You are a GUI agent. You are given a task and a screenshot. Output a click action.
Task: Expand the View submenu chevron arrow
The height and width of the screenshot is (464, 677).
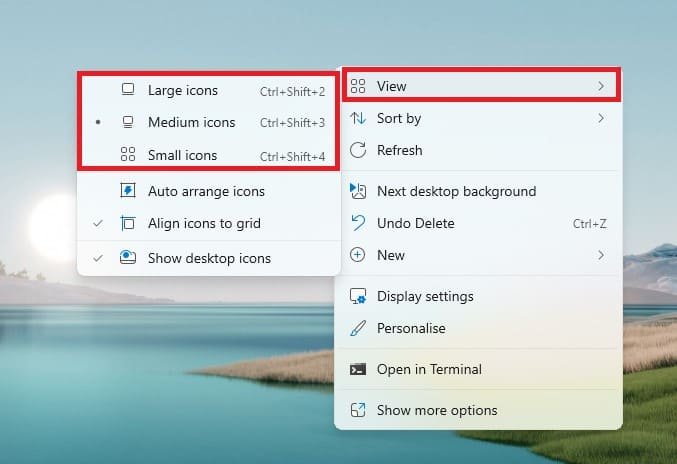click(600, 87)
